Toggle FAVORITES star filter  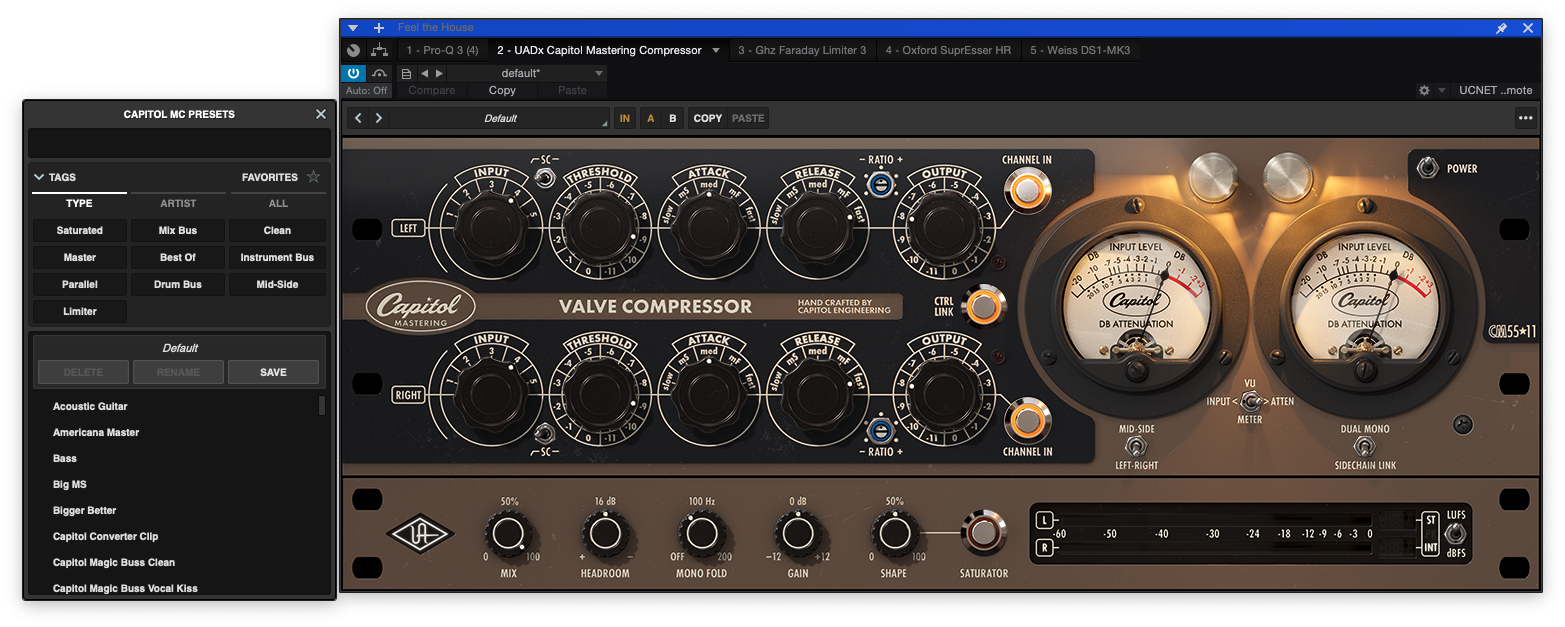point(313,177)
